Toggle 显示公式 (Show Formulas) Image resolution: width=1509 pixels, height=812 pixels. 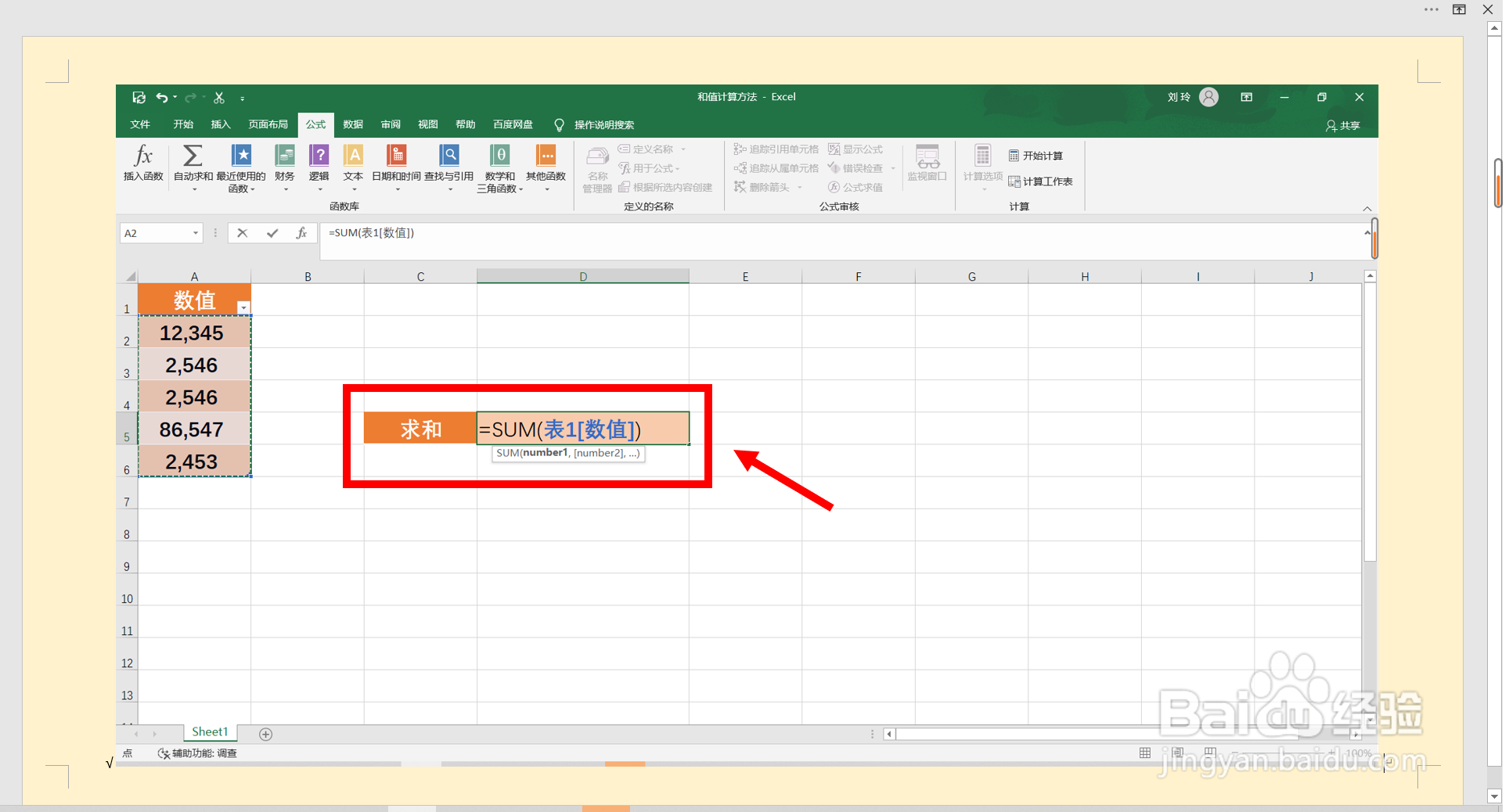pos(855,149)
